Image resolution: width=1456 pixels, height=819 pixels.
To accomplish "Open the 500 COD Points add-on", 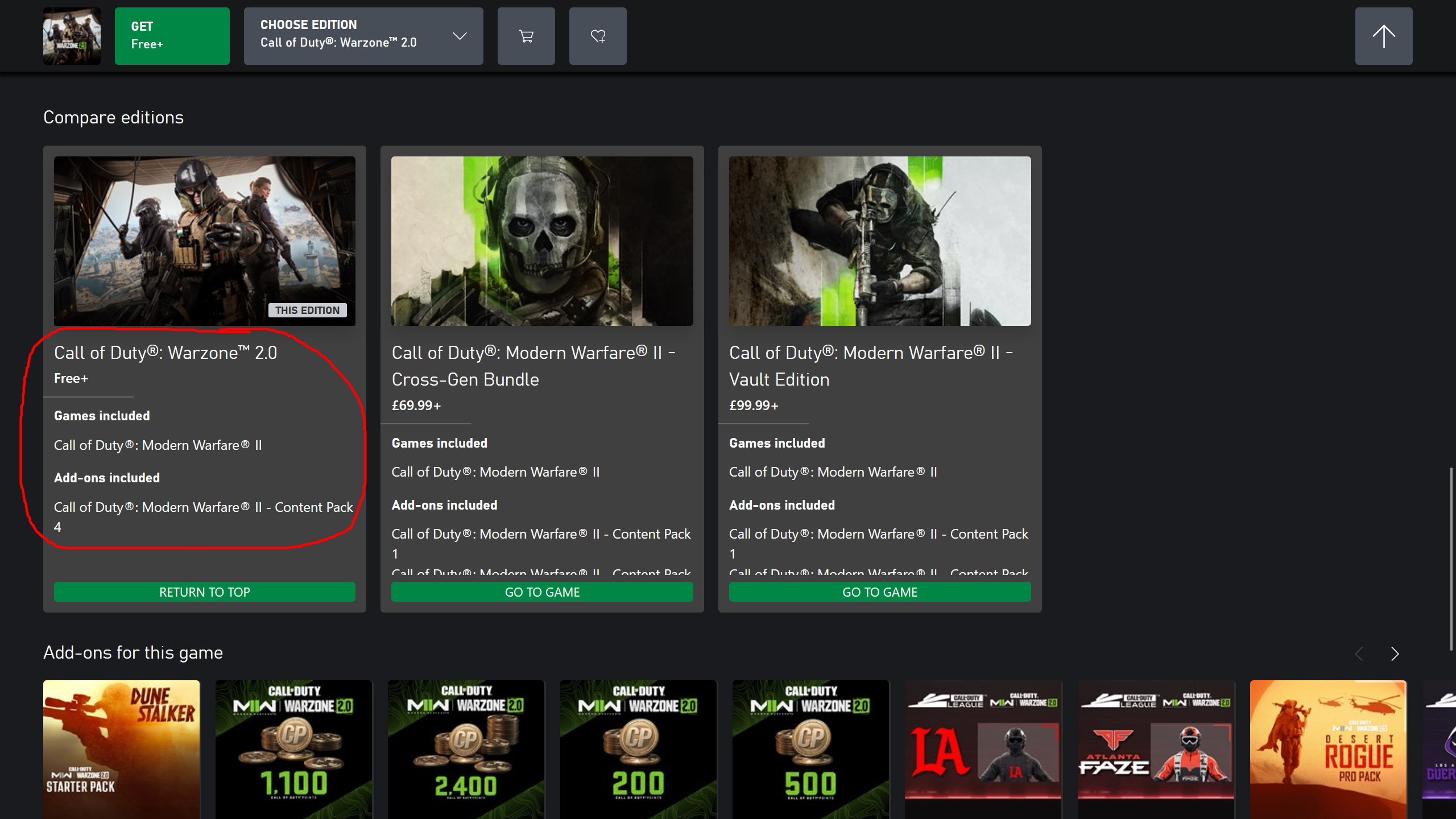I will pyautogui.click(x=811, y=750).
